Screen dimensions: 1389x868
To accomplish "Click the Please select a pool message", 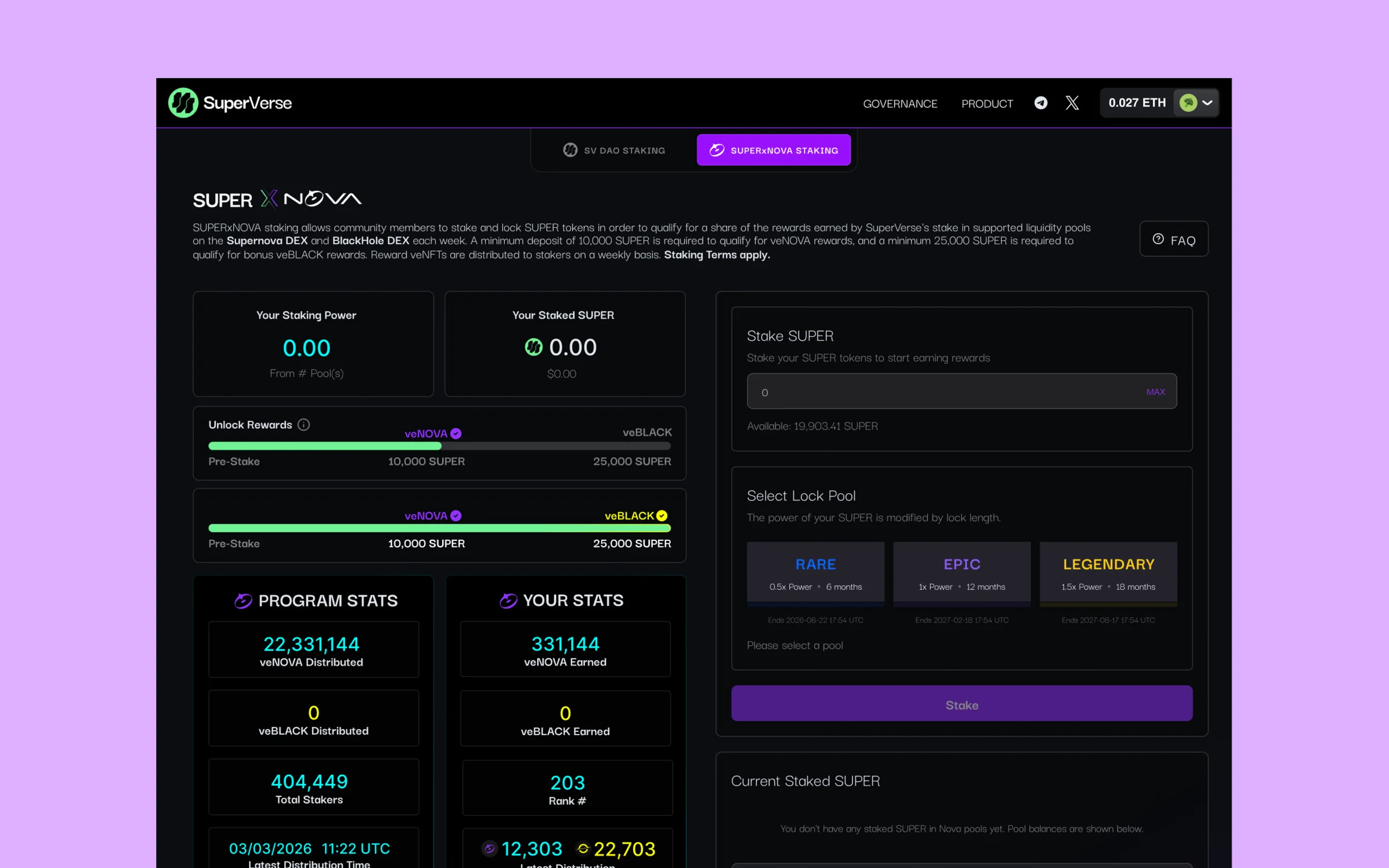I will [x=795, y=645].
